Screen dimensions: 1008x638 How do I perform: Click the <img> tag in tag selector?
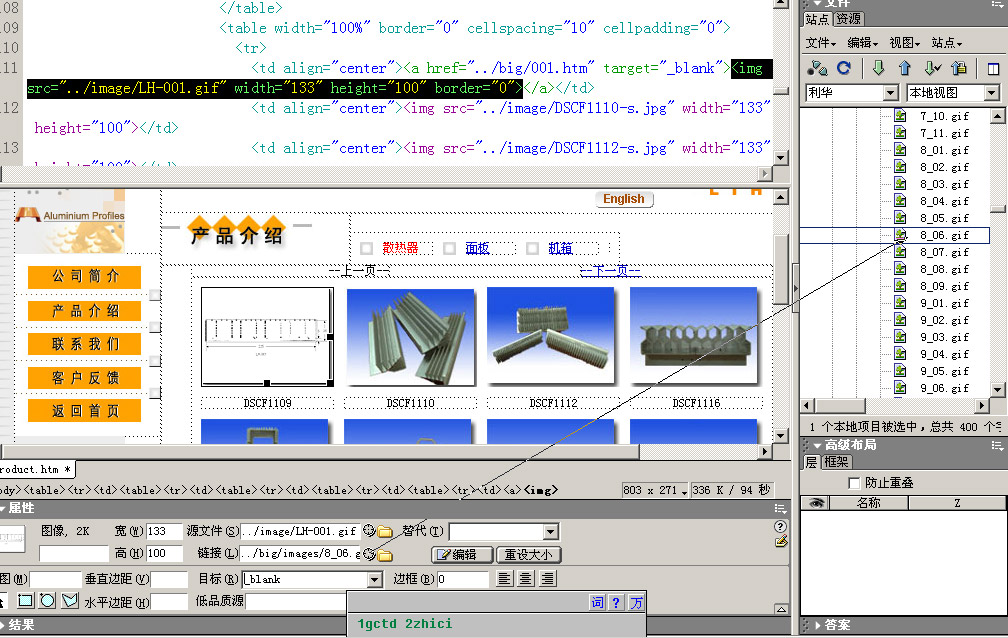541,491
